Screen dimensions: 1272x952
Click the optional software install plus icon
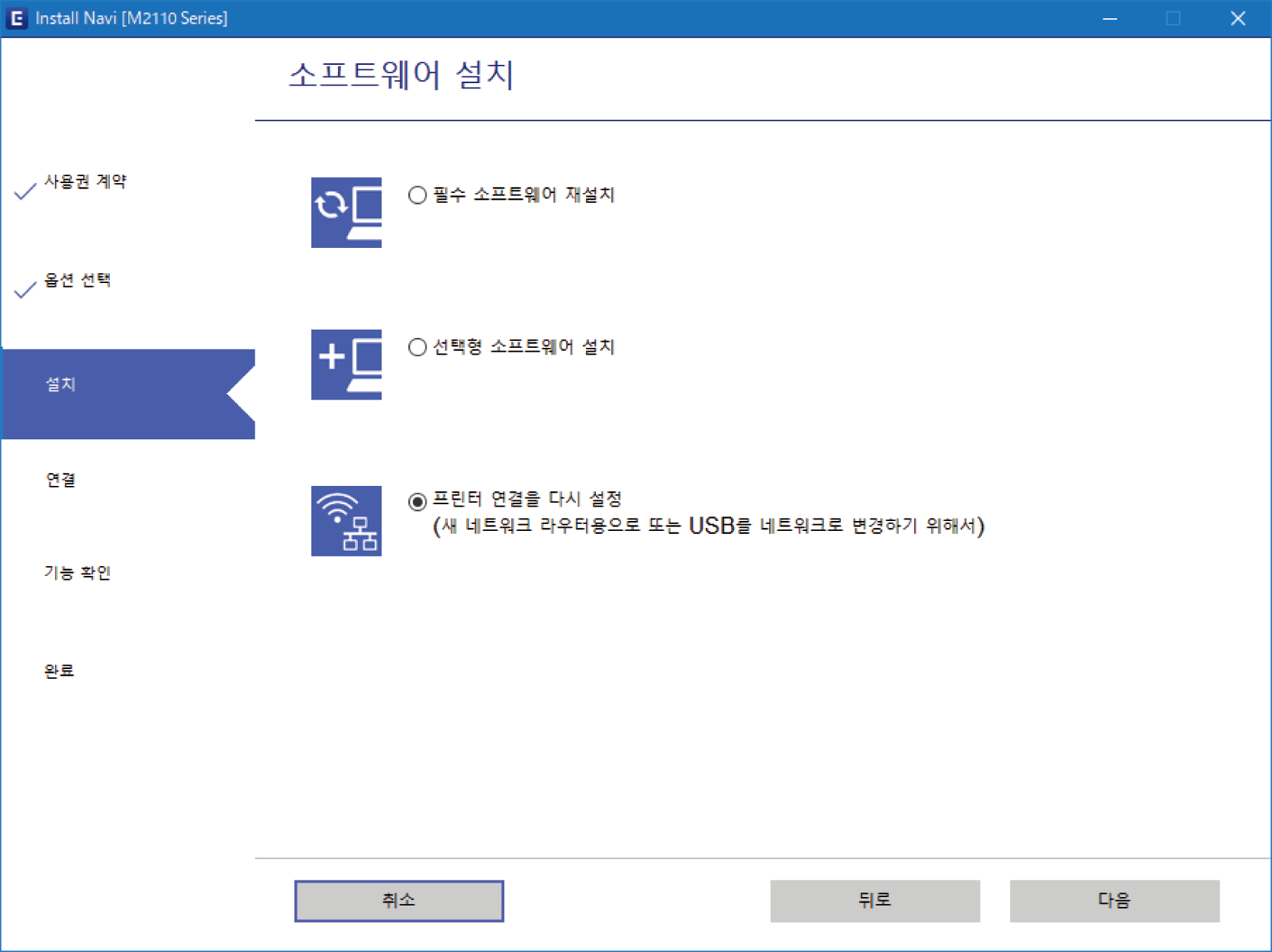pos(346,364)
